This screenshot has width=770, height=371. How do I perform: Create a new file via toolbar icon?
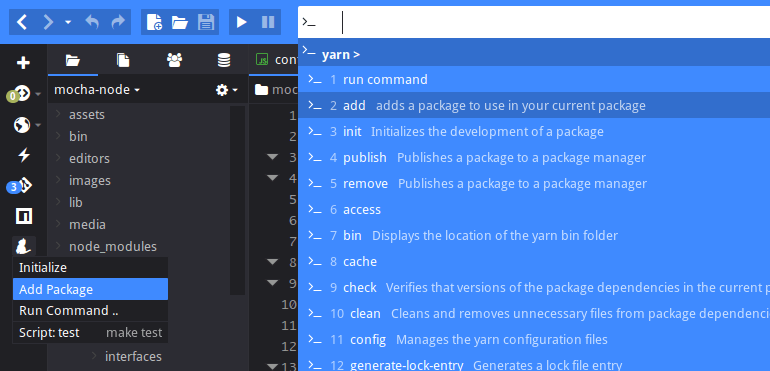point(154,22)
